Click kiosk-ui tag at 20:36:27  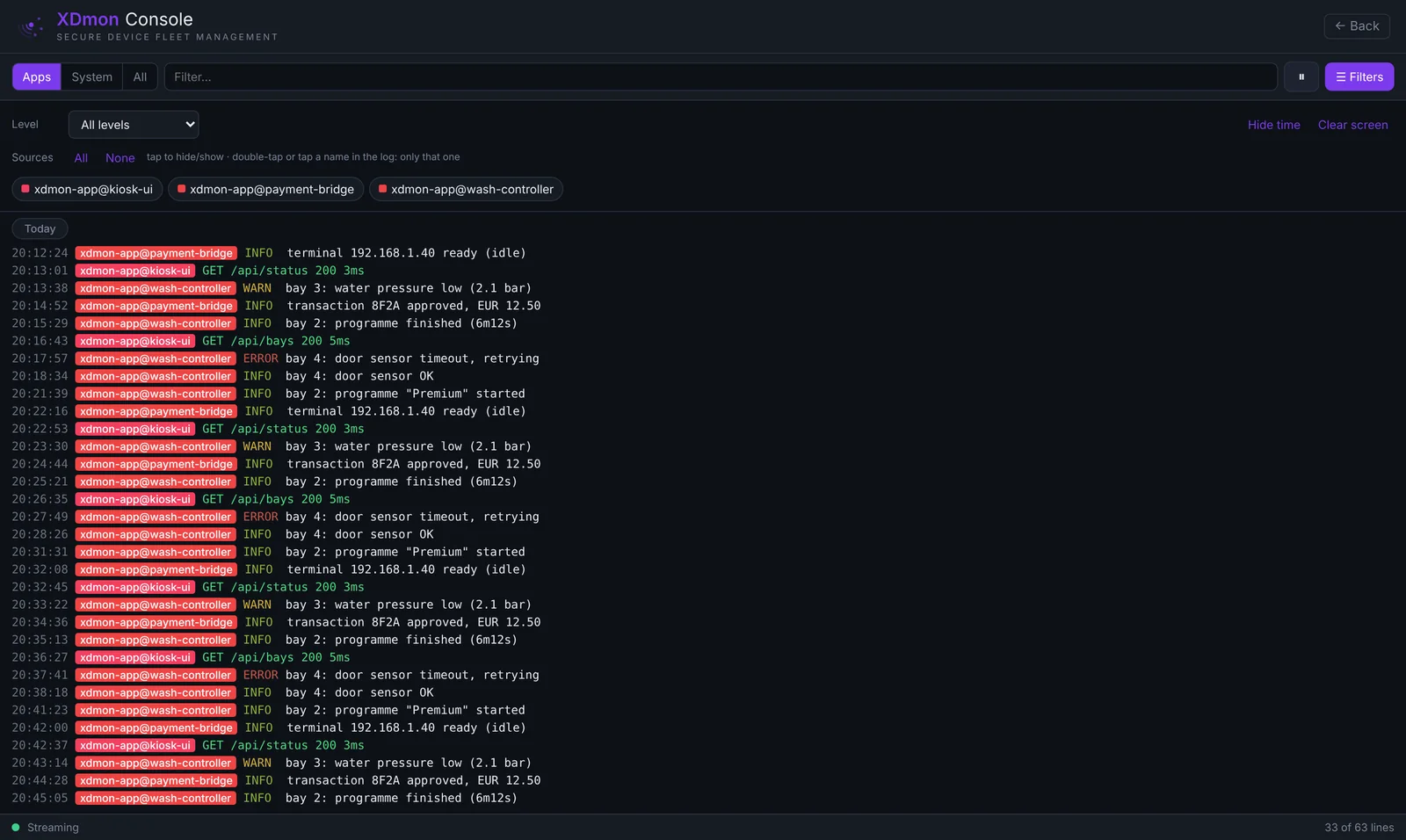click(x=135, y=657)
